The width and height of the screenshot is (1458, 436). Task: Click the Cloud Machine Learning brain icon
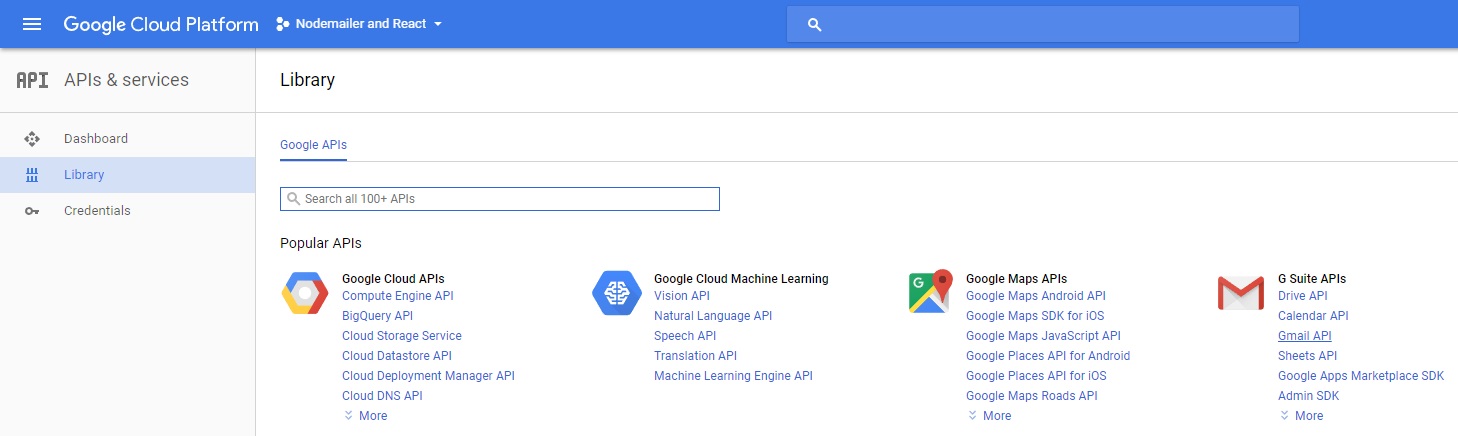(616, 293)
